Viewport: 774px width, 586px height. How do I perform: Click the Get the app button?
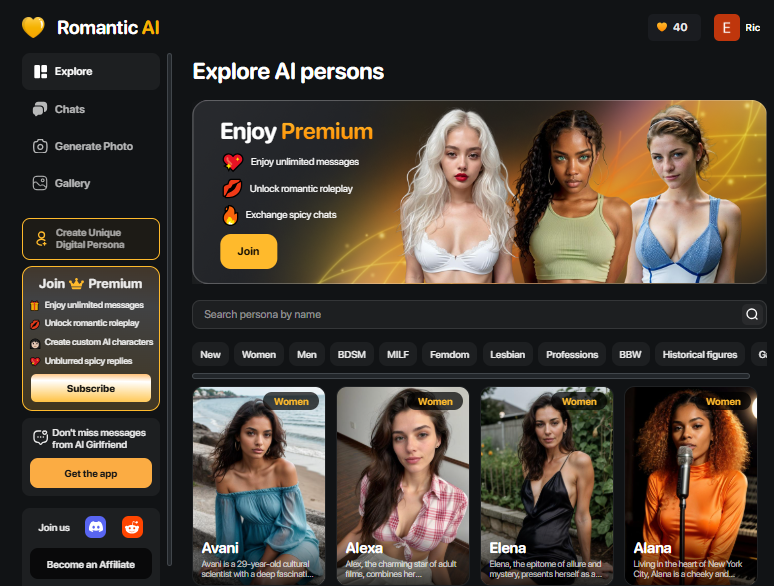pos(91,473)
